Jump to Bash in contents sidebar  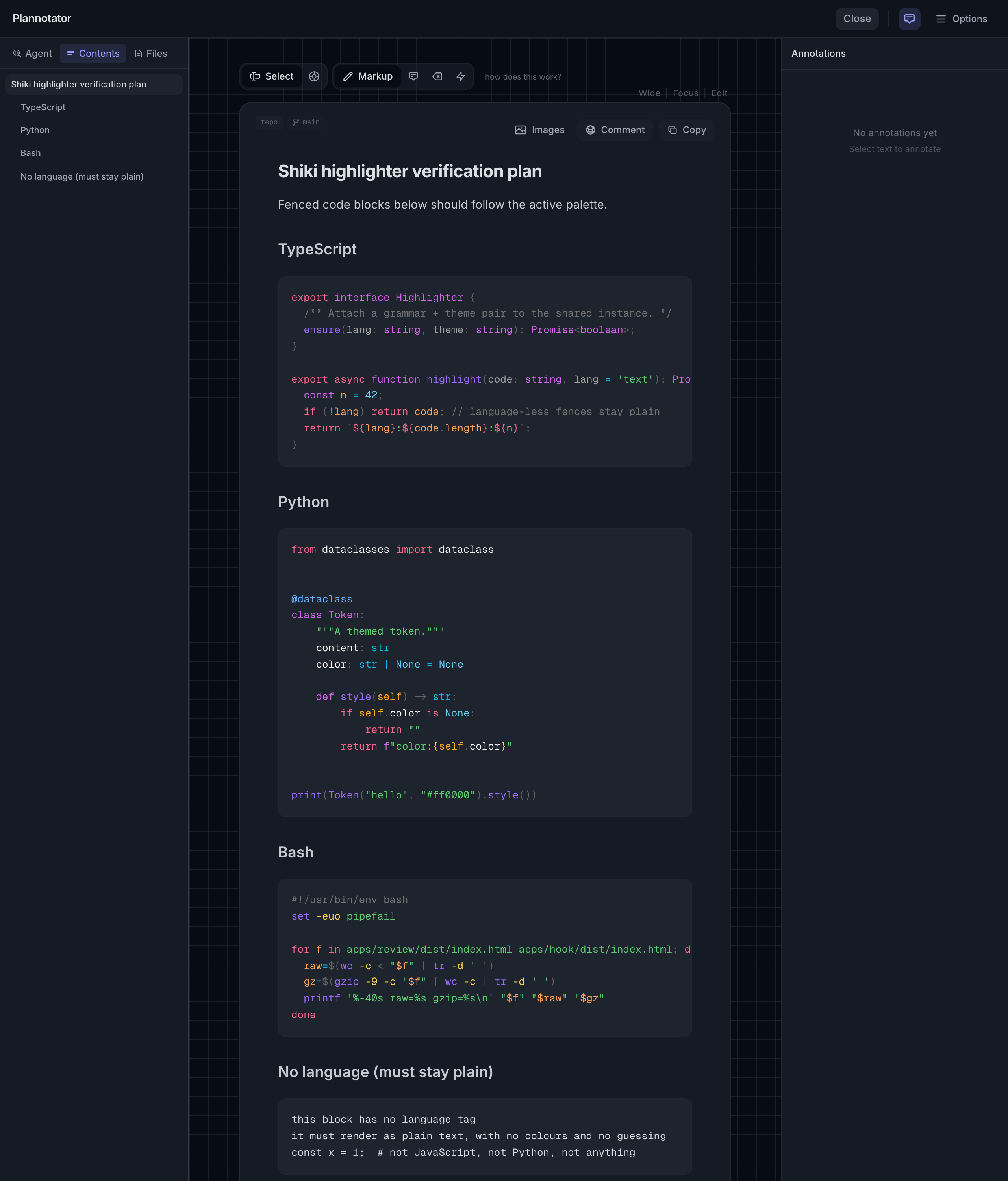pos(30,153)
